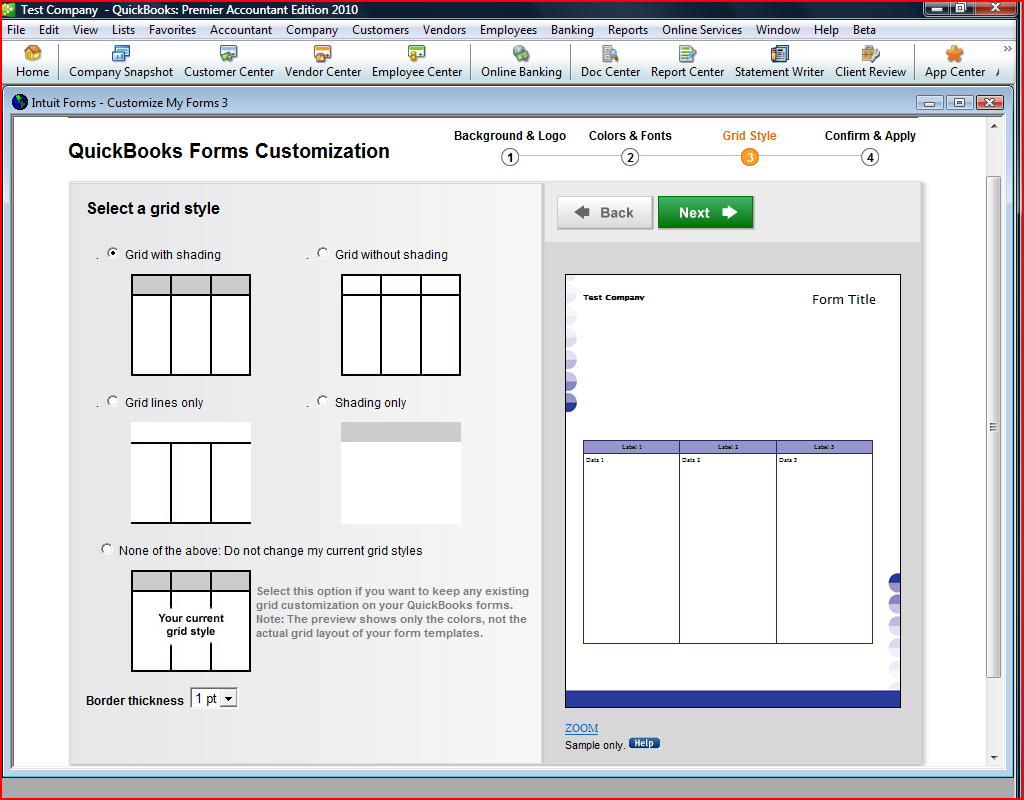Go to step 2 Colors & Fonts
The image size is (1024, 800).
click(x=630, y=157)
